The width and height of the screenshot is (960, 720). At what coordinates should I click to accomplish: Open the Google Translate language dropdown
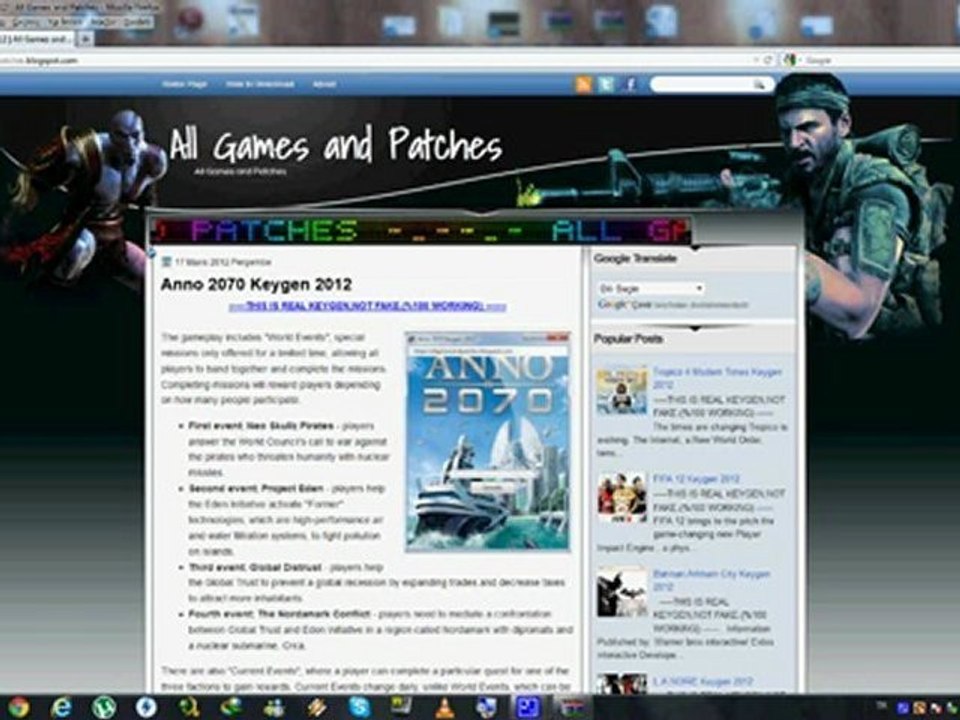pyautogui.click(x=650, y=288)
